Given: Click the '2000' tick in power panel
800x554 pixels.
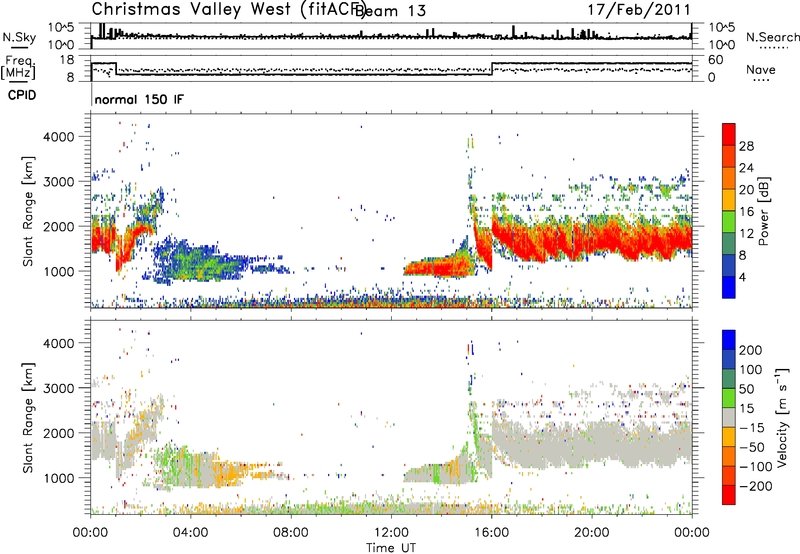Looking at the screenshot, I should pos(59,226).
